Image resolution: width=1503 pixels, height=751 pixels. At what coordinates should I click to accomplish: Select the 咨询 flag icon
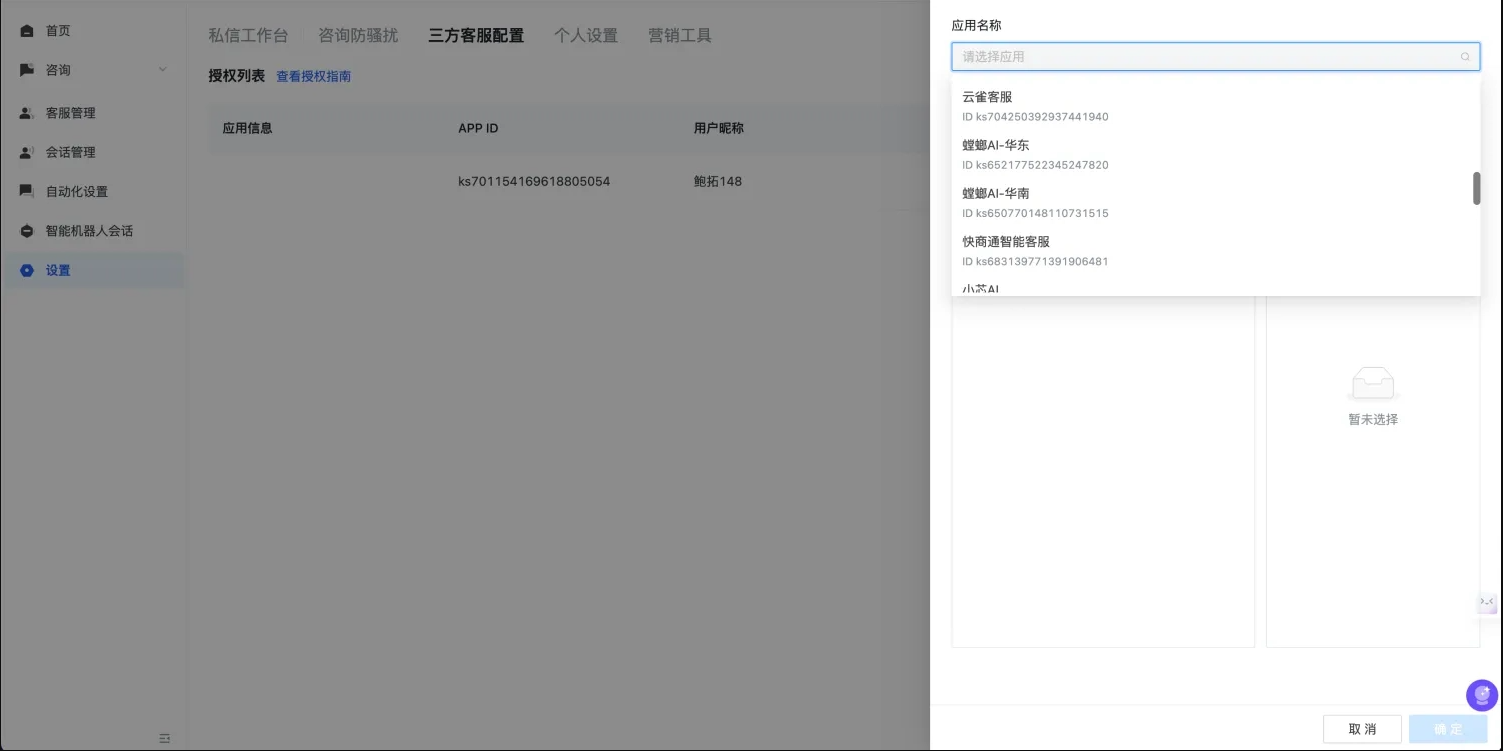27,70
